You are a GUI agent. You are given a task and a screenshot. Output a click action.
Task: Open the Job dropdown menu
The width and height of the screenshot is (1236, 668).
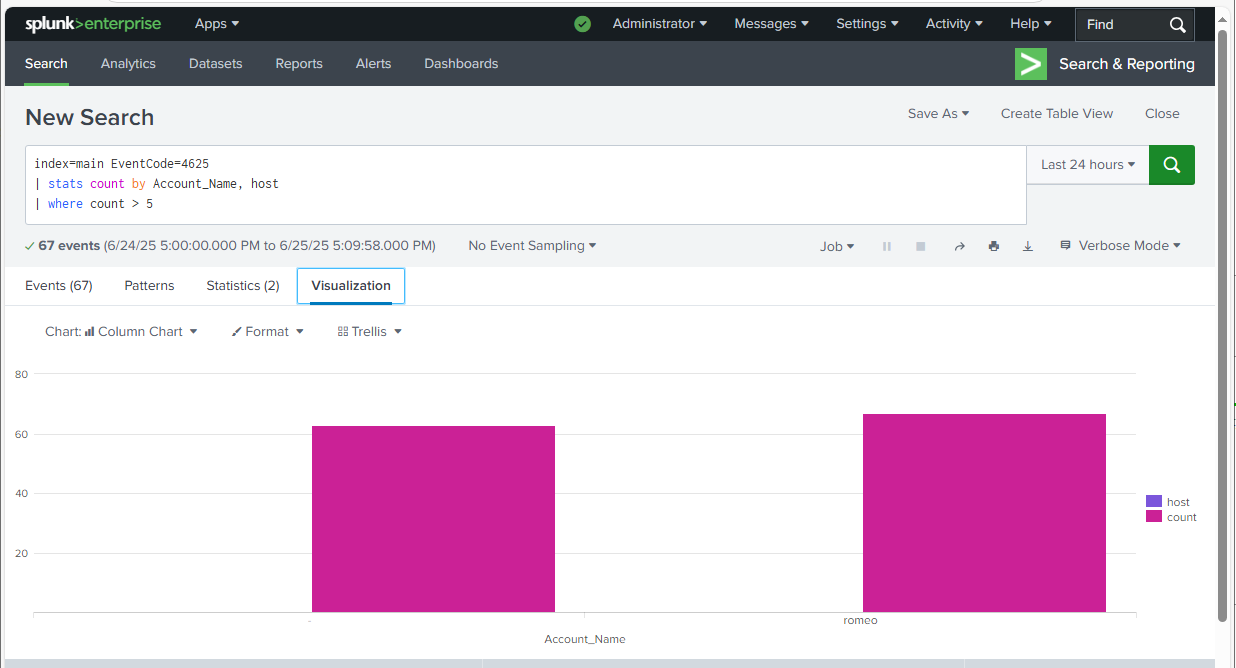pyautogui.click(x=837, y=246)
